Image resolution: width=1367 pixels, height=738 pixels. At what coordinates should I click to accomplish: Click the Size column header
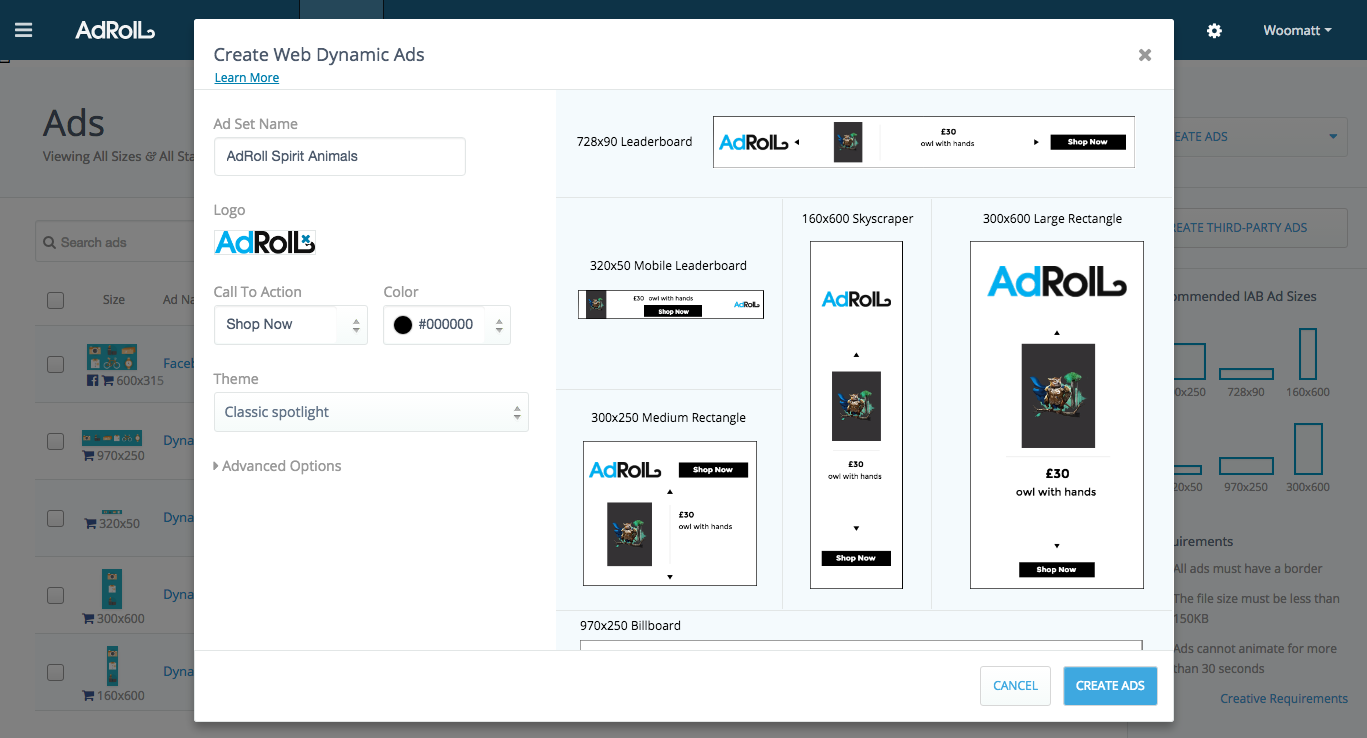click(x=114, y=300)
